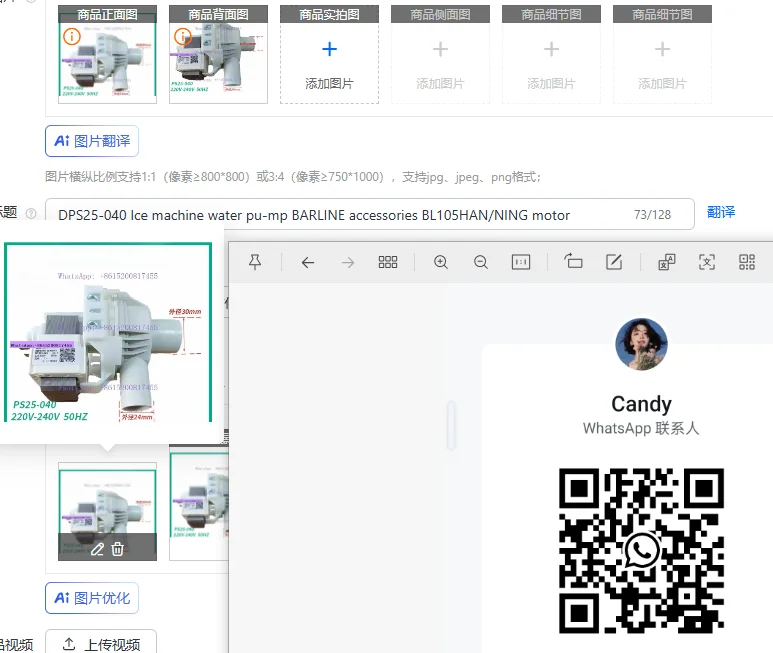The height and width of the screenshot is (653, 773).
Task: Edit the lower pump thumbnail via pencil icon
Action: [x=98, y=549]
